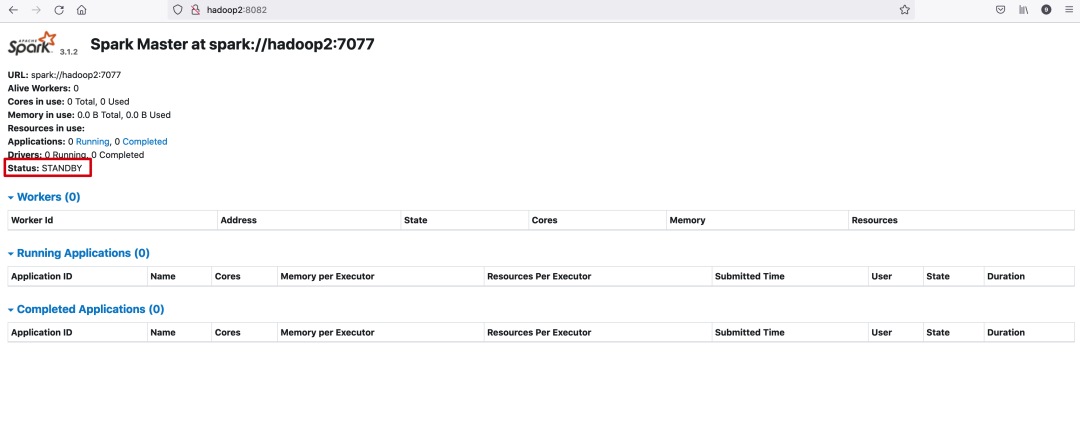1080x444 pixels.
Task: Open the Running applications link
Action: coord(92,141)
